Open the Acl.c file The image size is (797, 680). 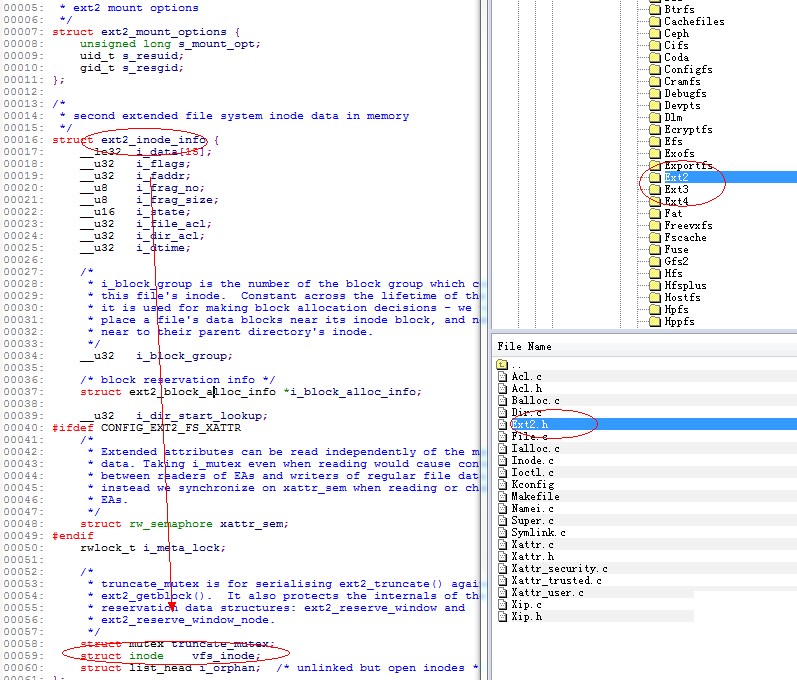click(526, 377)
